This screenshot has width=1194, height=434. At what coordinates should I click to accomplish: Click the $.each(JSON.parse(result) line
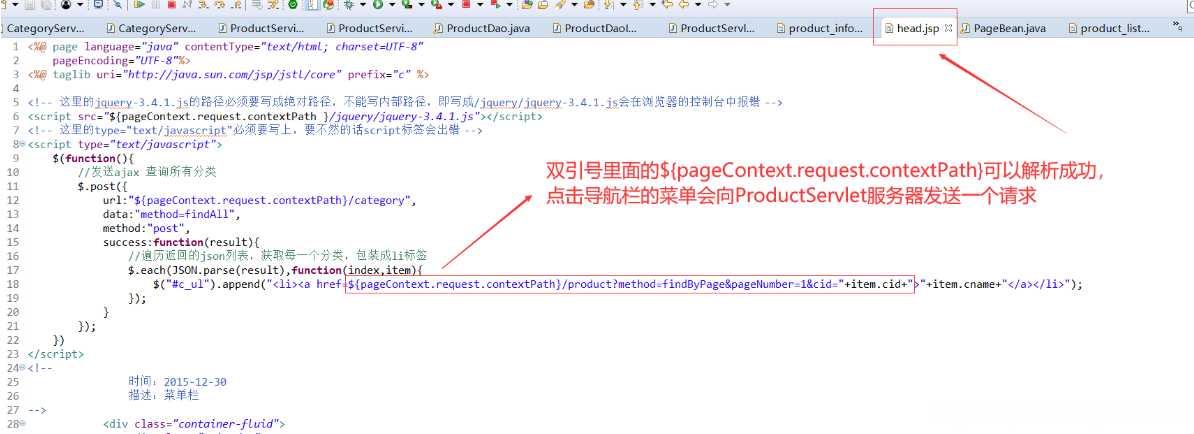click(274, 270)
